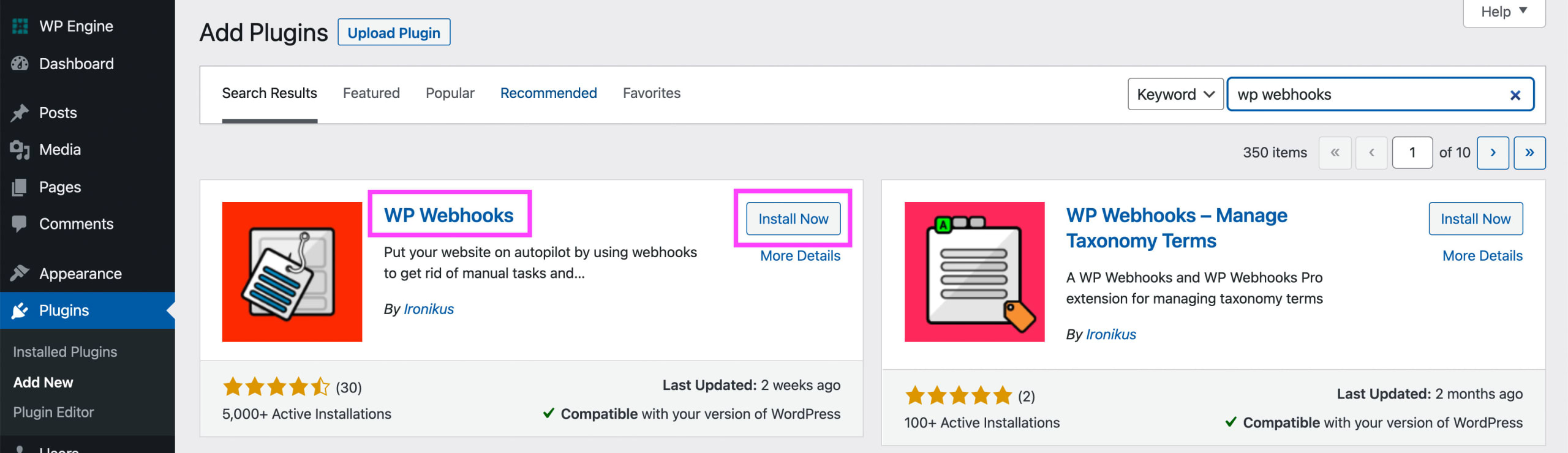Switch to Featured tab
This screenshot has height=453, width=1568.
(x=371, y=93)
